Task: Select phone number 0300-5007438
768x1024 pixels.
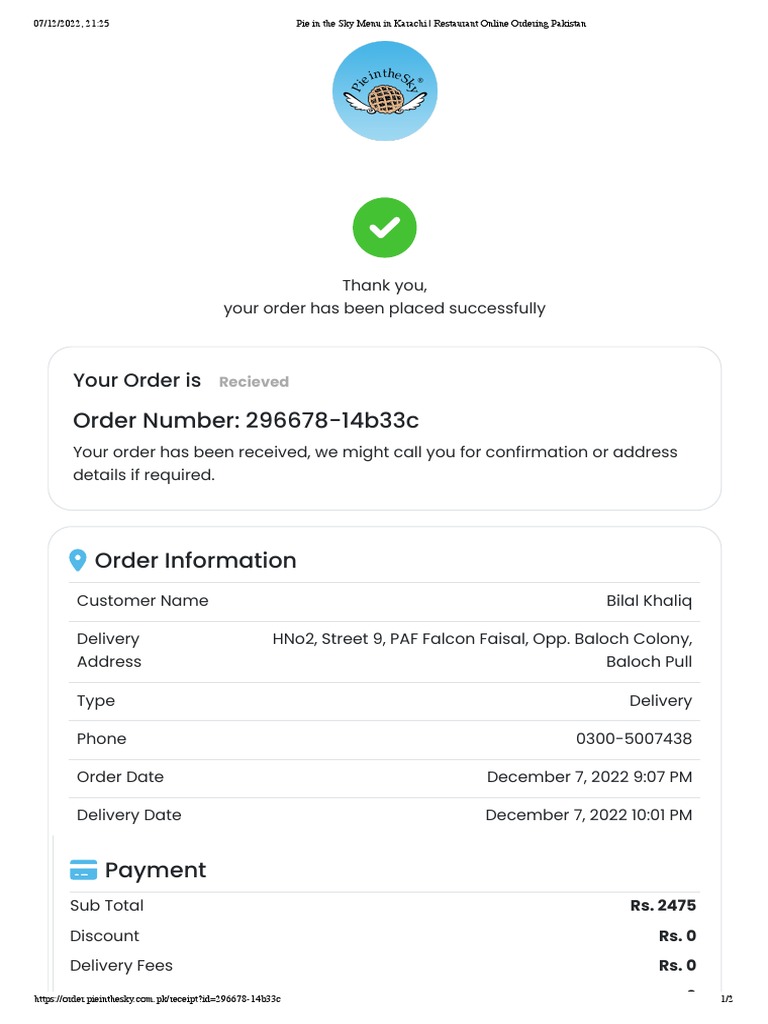Action: [x=634, y=739]
